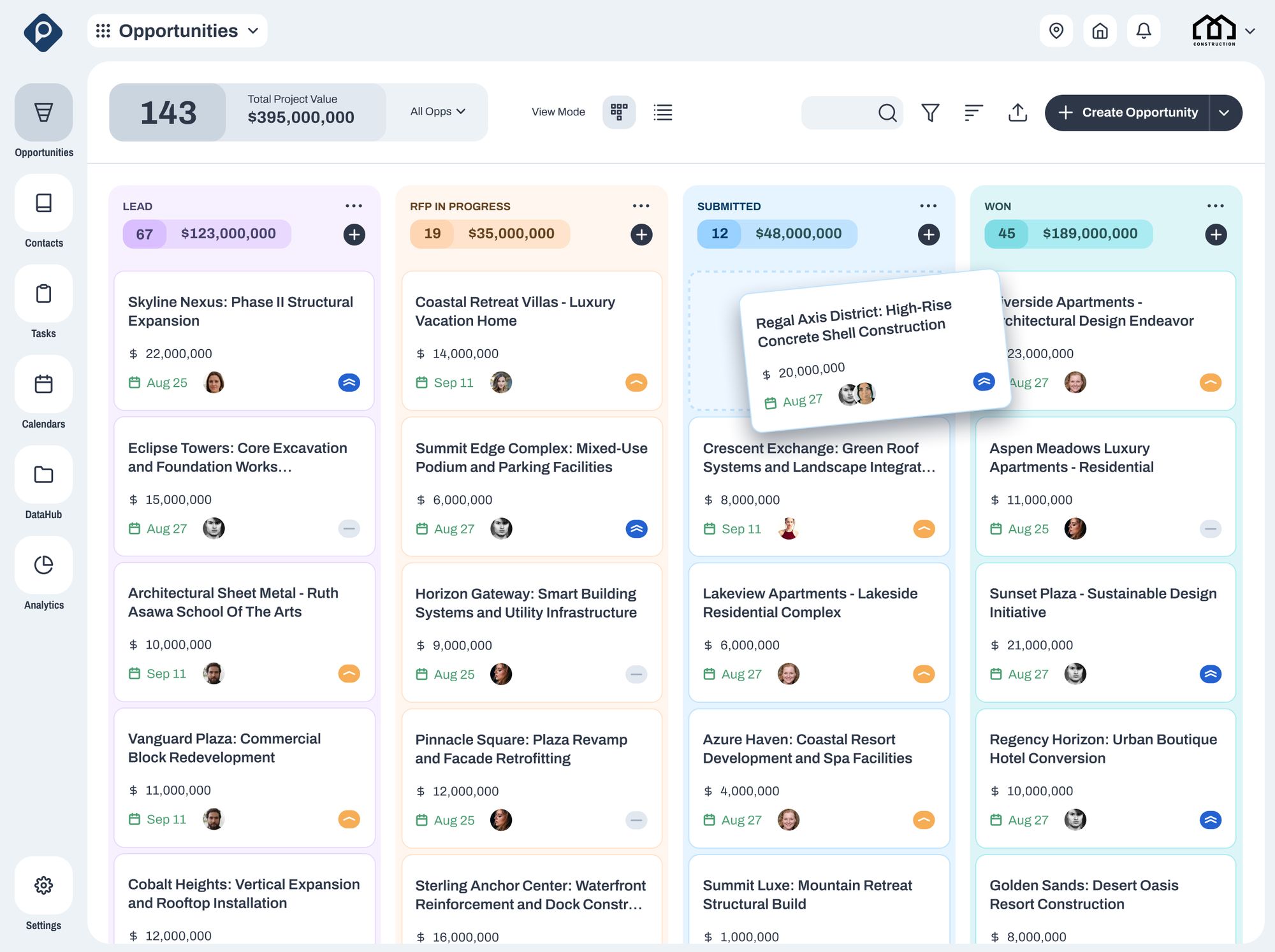This screenshot has width=1275, height=952.
Task: Open the notifications bell
Action: (1143, 30)
